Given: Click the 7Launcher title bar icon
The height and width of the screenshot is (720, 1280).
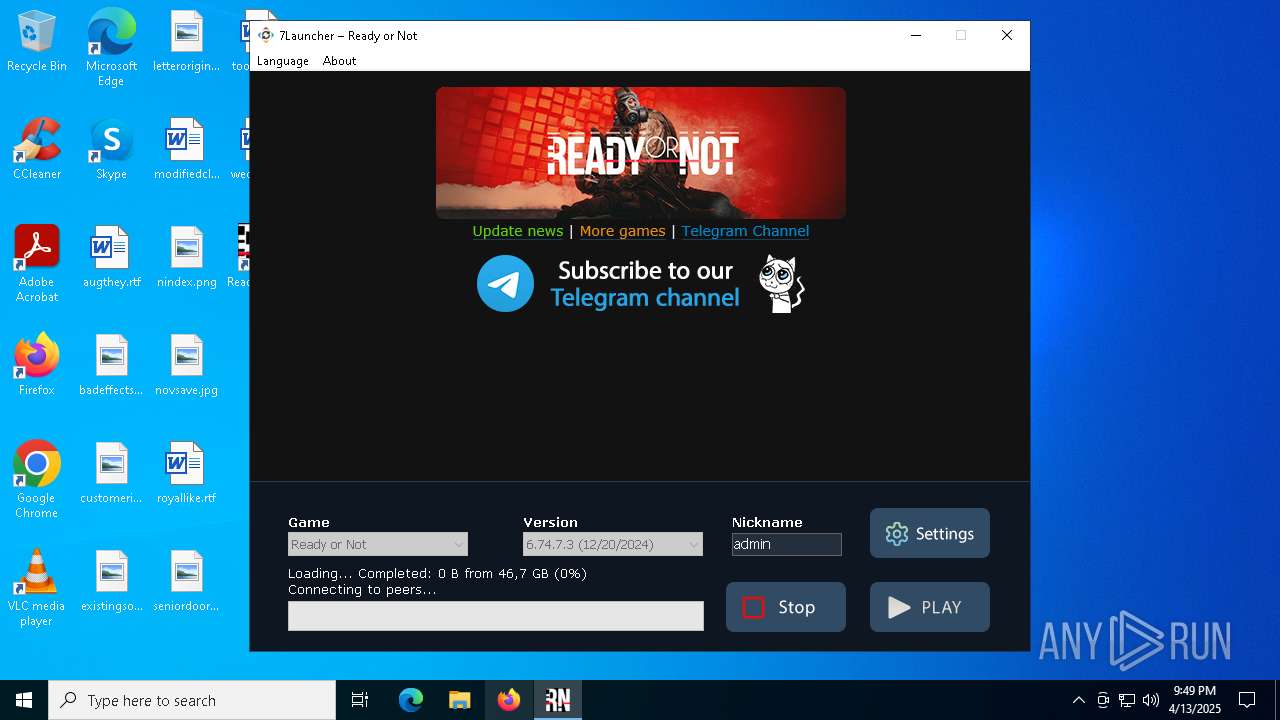Looking at the screenshot, I should click(x=266, y=35).
